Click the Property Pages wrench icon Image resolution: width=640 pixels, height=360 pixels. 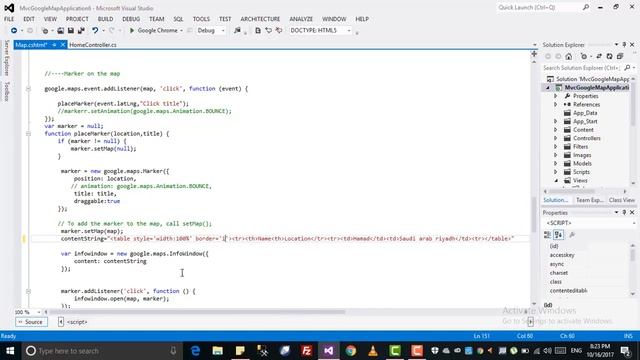click(x=572, y=235)
